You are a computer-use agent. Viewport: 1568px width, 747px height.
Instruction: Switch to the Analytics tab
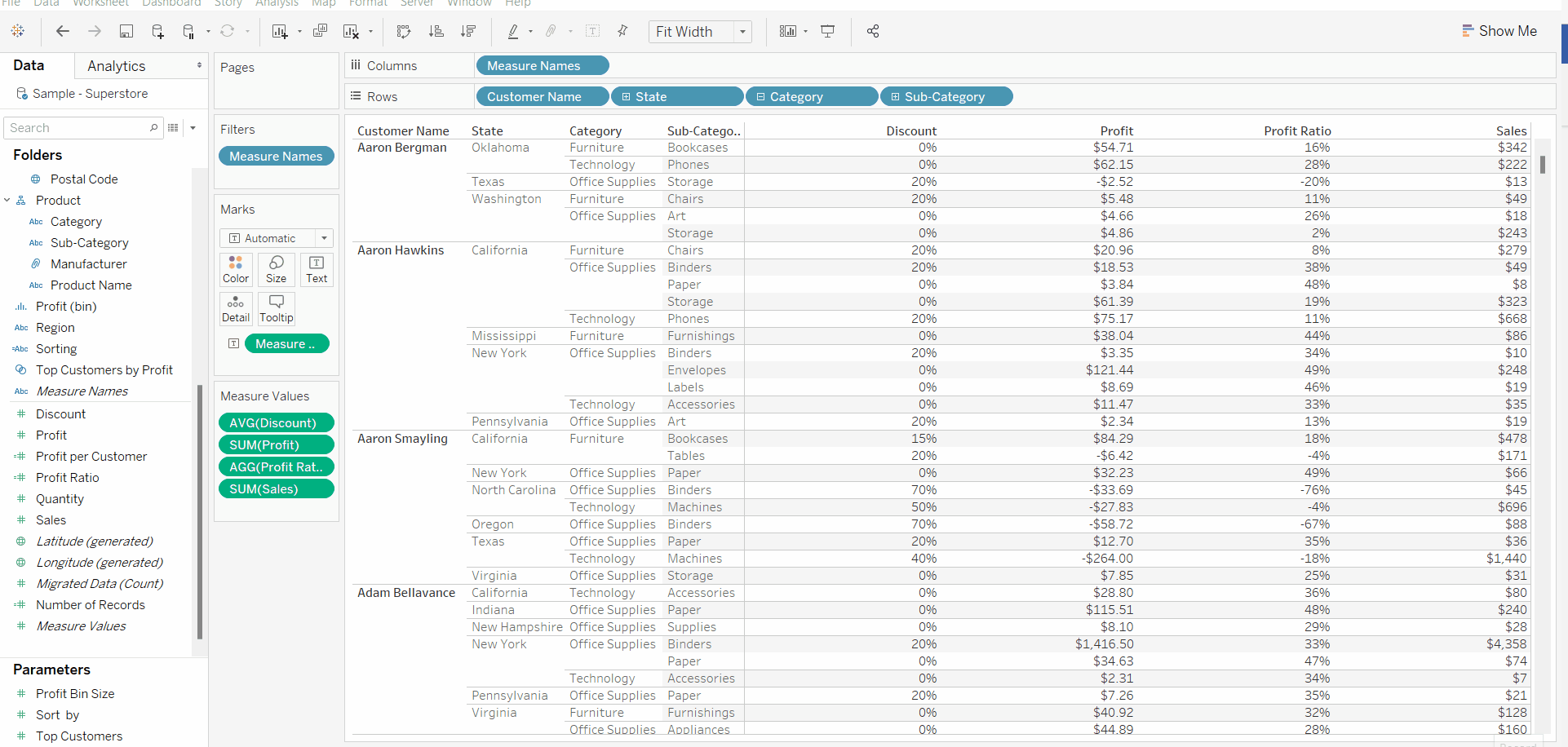[x=117, y=66]
